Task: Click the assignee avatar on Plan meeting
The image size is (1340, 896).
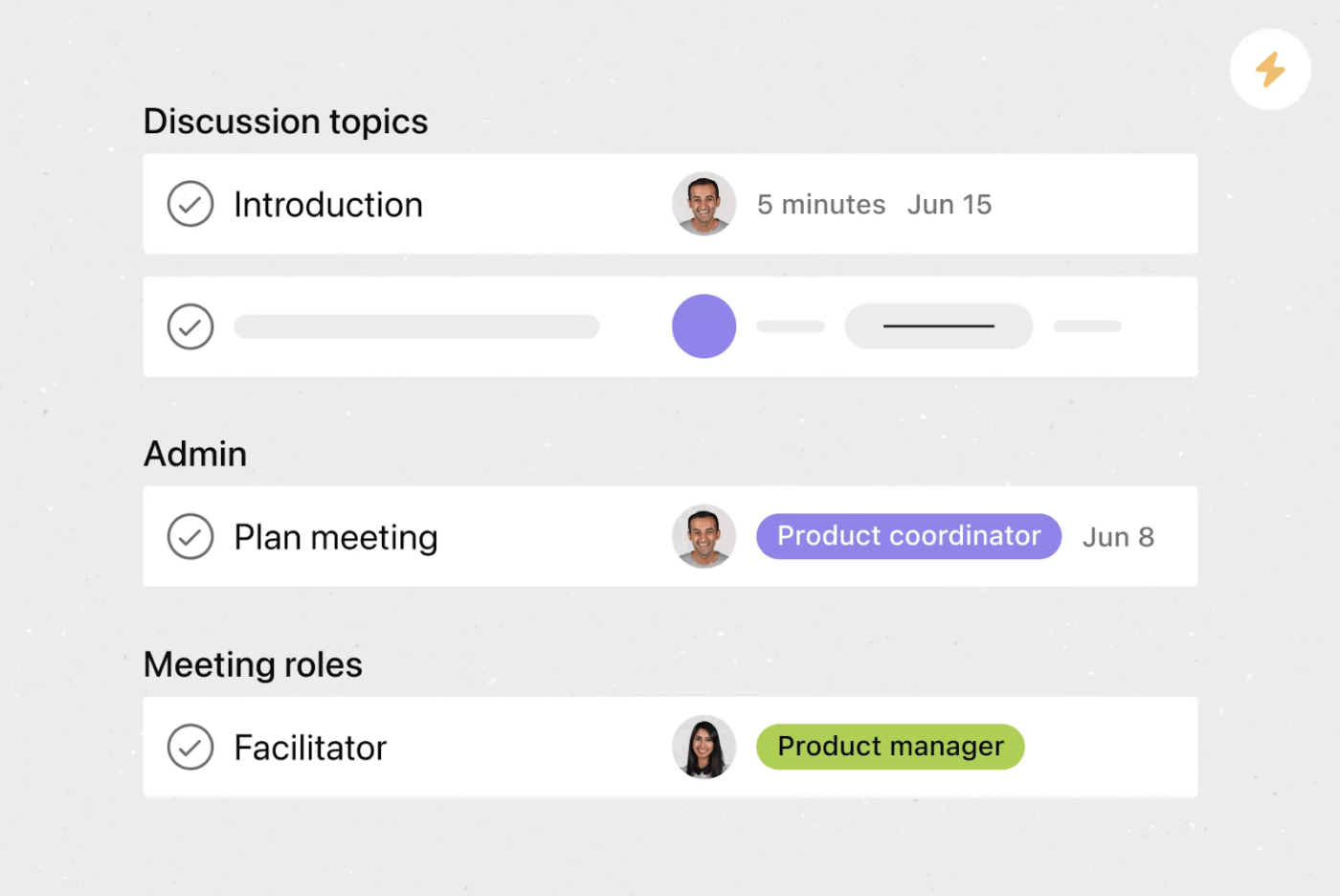Action: coord(703,536)
